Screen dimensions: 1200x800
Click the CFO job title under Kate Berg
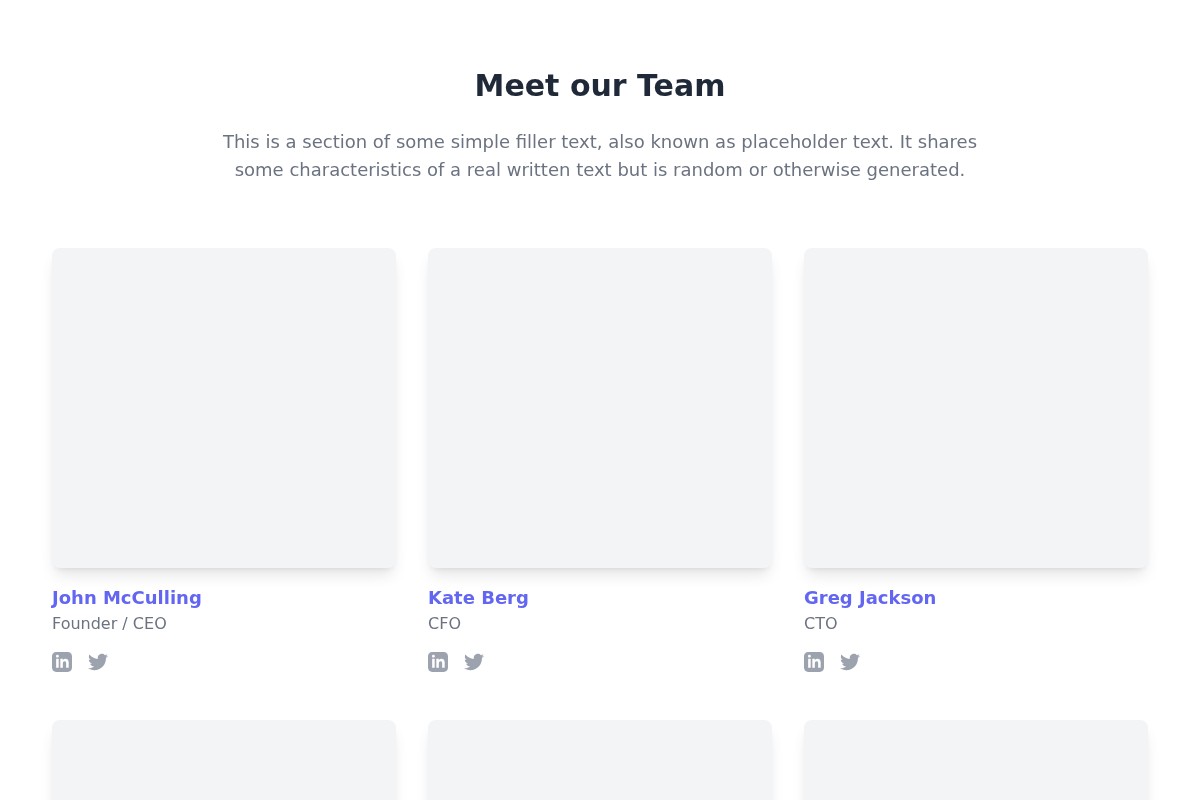coord(444,623)
